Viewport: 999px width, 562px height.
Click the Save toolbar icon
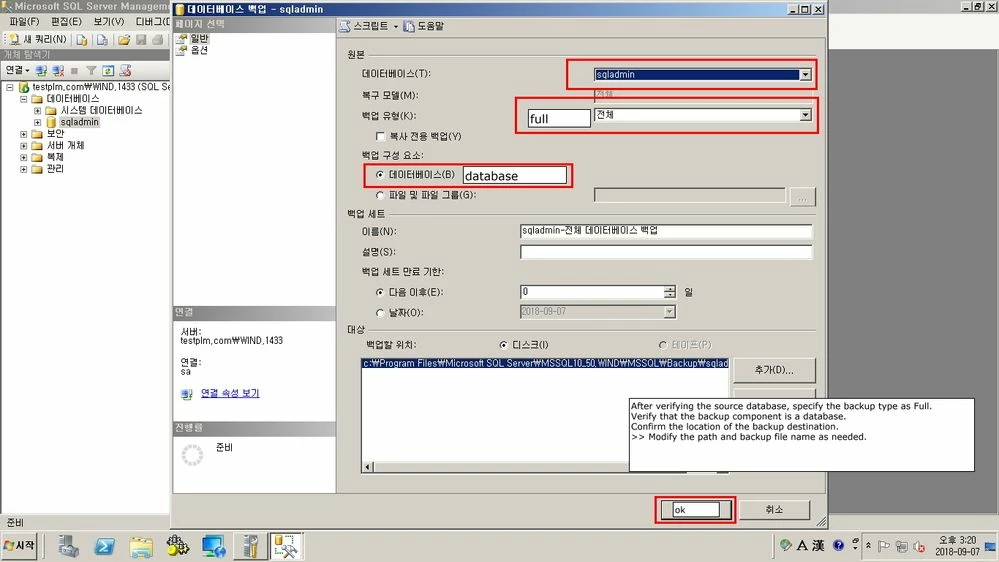[141, 40]
